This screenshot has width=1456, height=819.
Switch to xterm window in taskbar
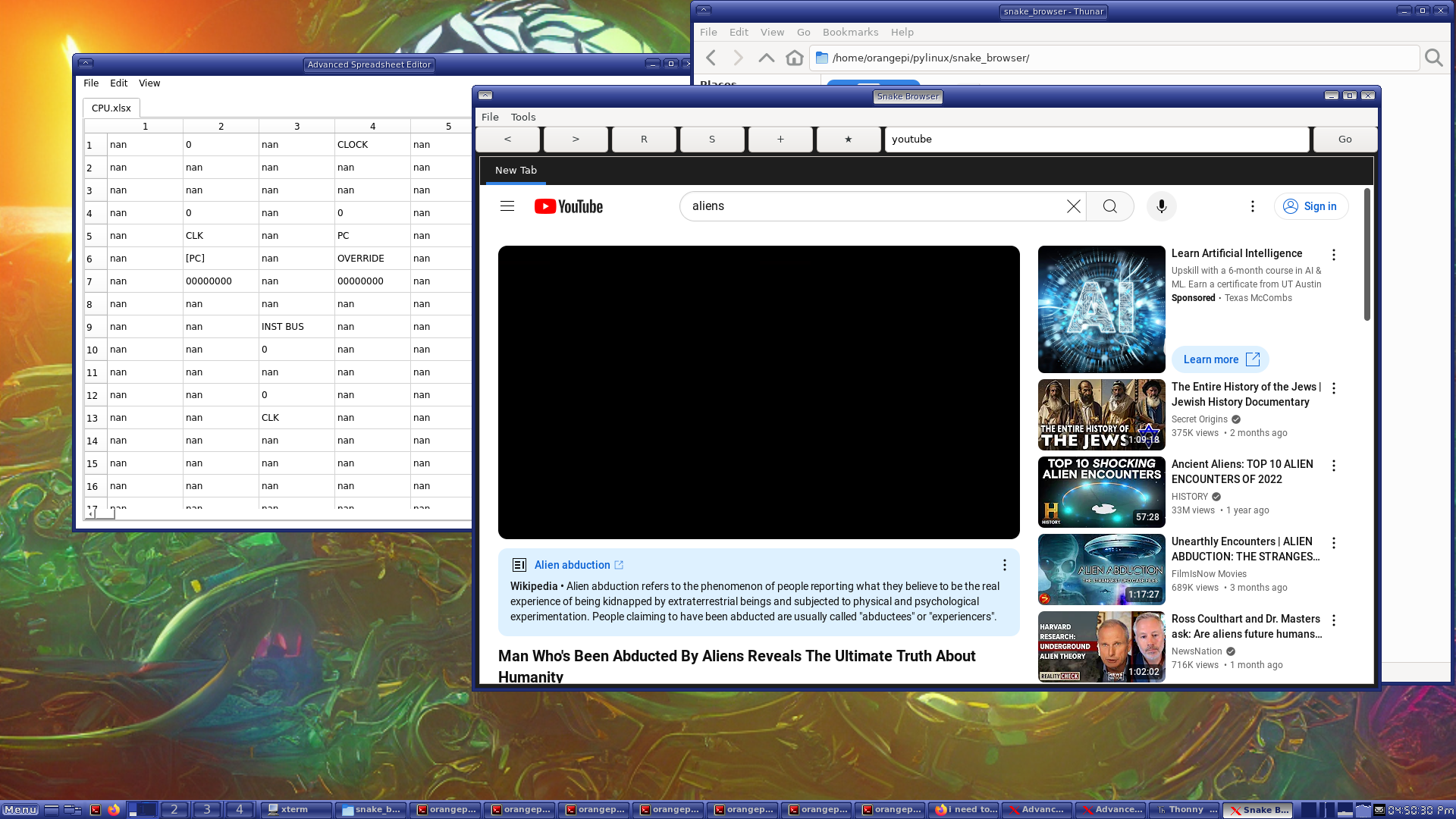[297, 810]
